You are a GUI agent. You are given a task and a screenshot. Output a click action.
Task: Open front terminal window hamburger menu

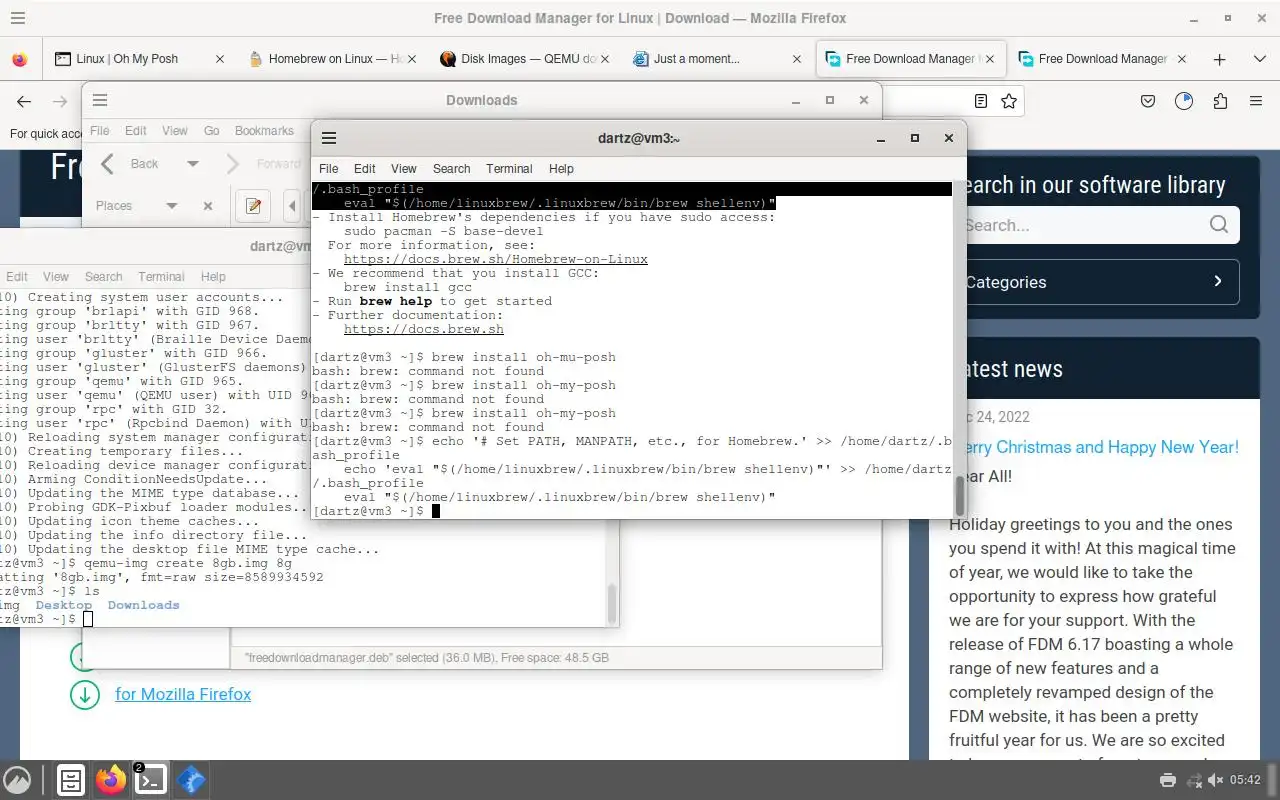(329, 138)
